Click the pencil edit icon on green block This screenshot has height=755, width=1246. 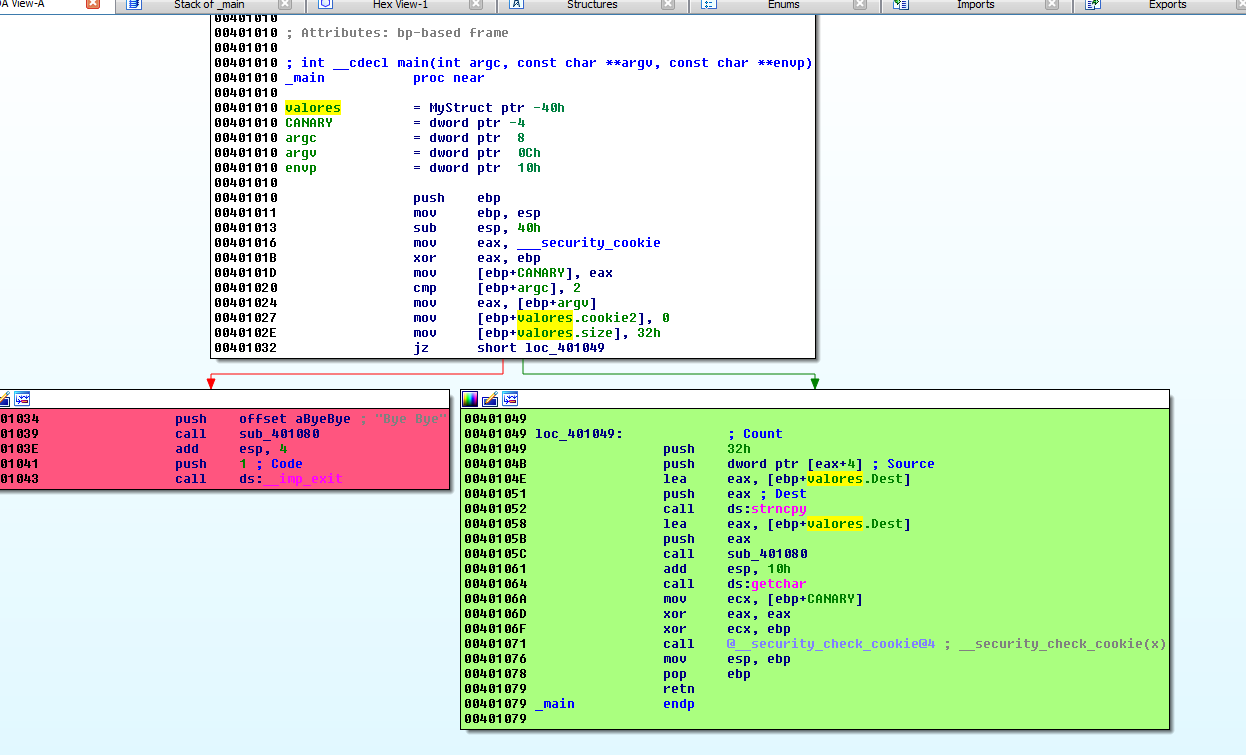(x=491, y=399)
